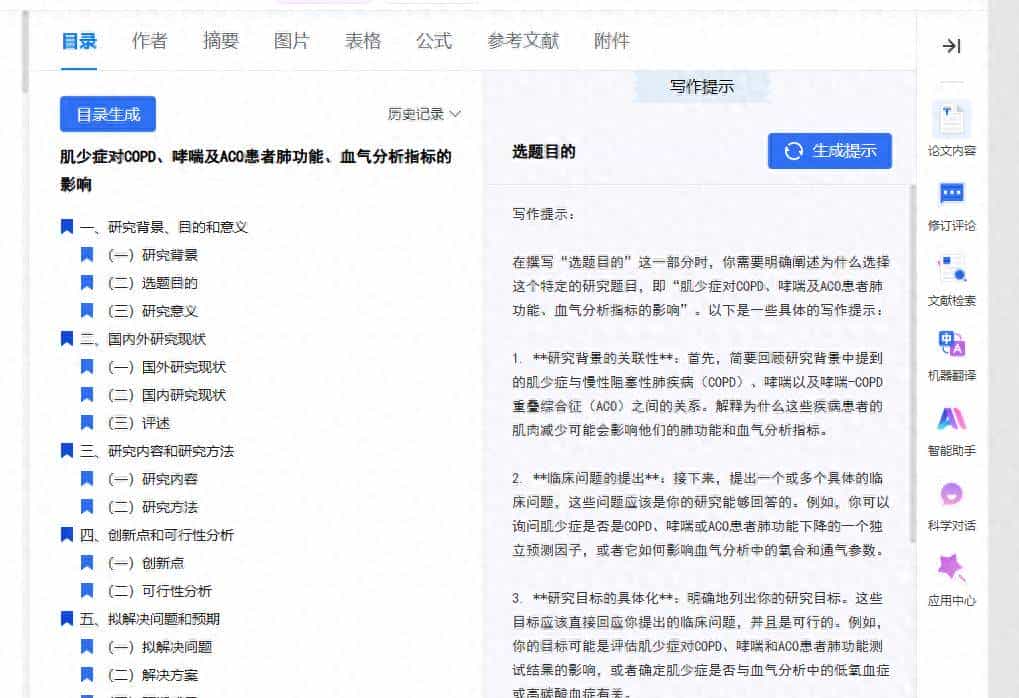Image resolution: width=1019 pixels, height=698 pixels.
Task: Open the 论文内容 panel icon
Action: click(x=950, y=132)
